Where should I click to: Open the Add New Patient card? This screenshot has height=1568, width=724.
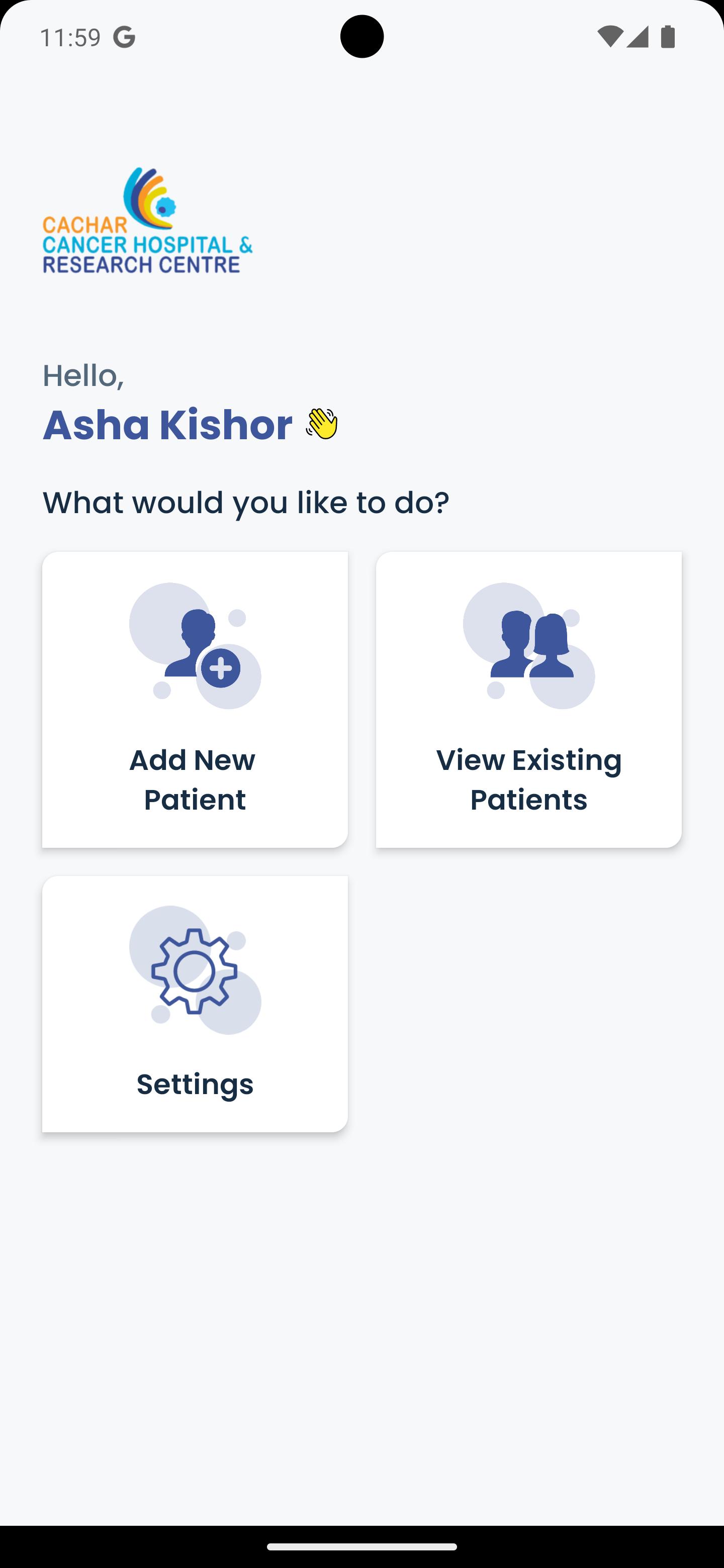click(x=195, y=700)
